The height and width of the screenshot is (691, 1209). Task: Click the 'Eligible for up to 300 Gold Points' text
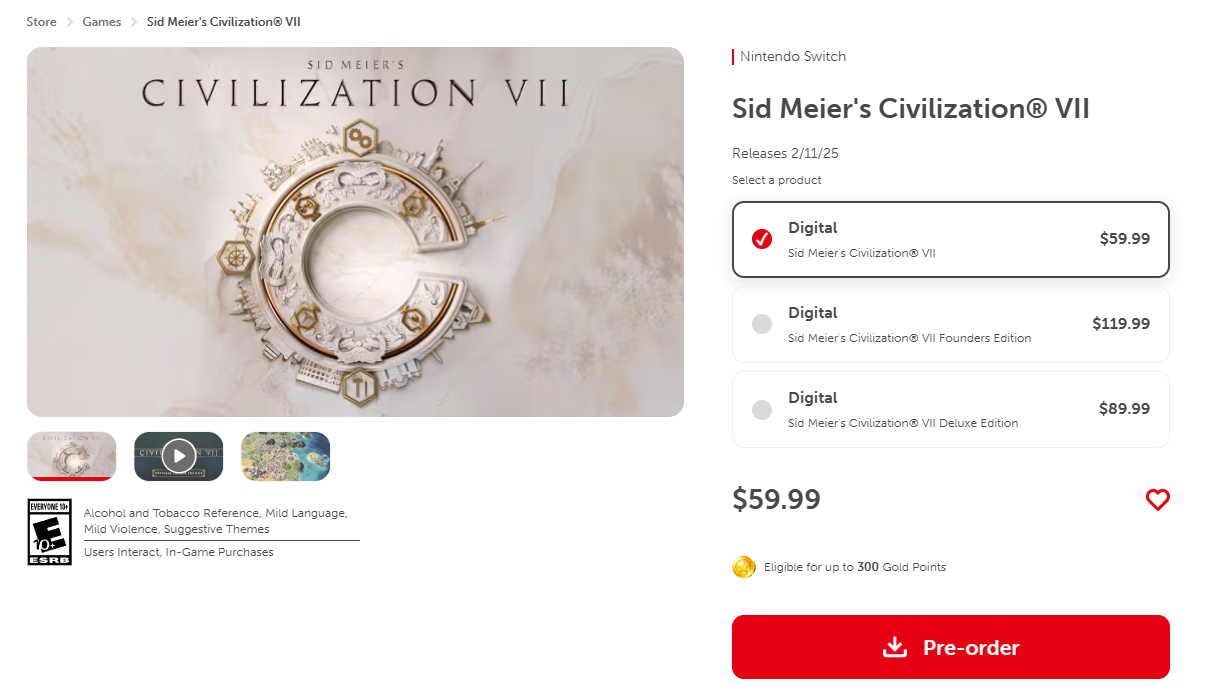pos(855,567)
